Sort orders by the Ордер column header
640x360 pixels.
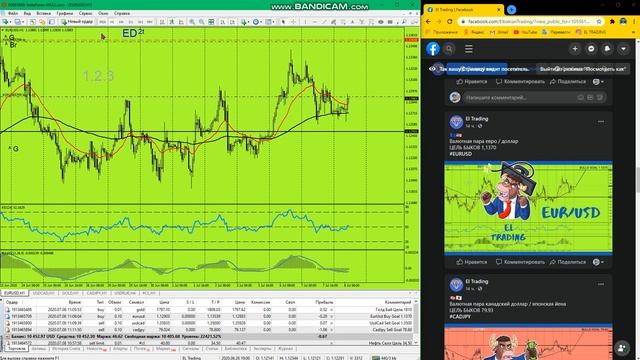pos(12,302)
